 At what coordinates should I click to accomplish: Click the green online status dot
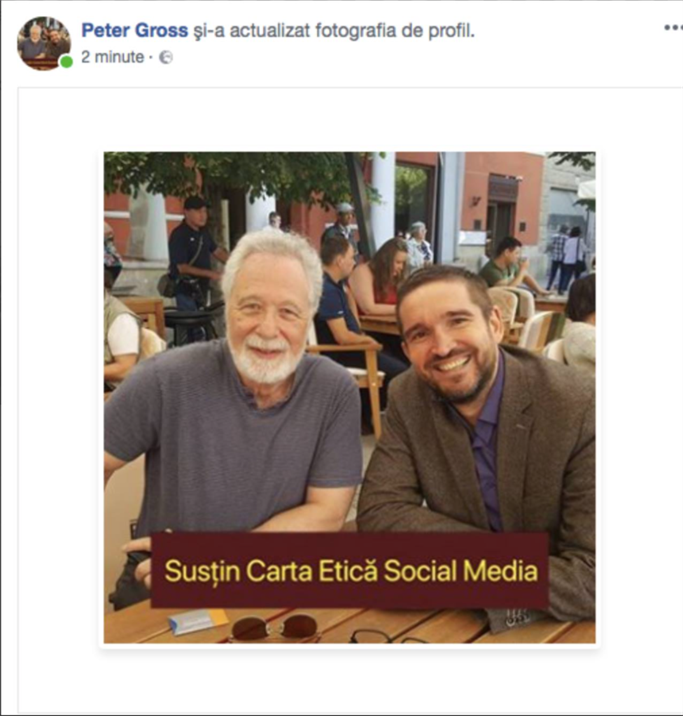(x=66, y=62)
